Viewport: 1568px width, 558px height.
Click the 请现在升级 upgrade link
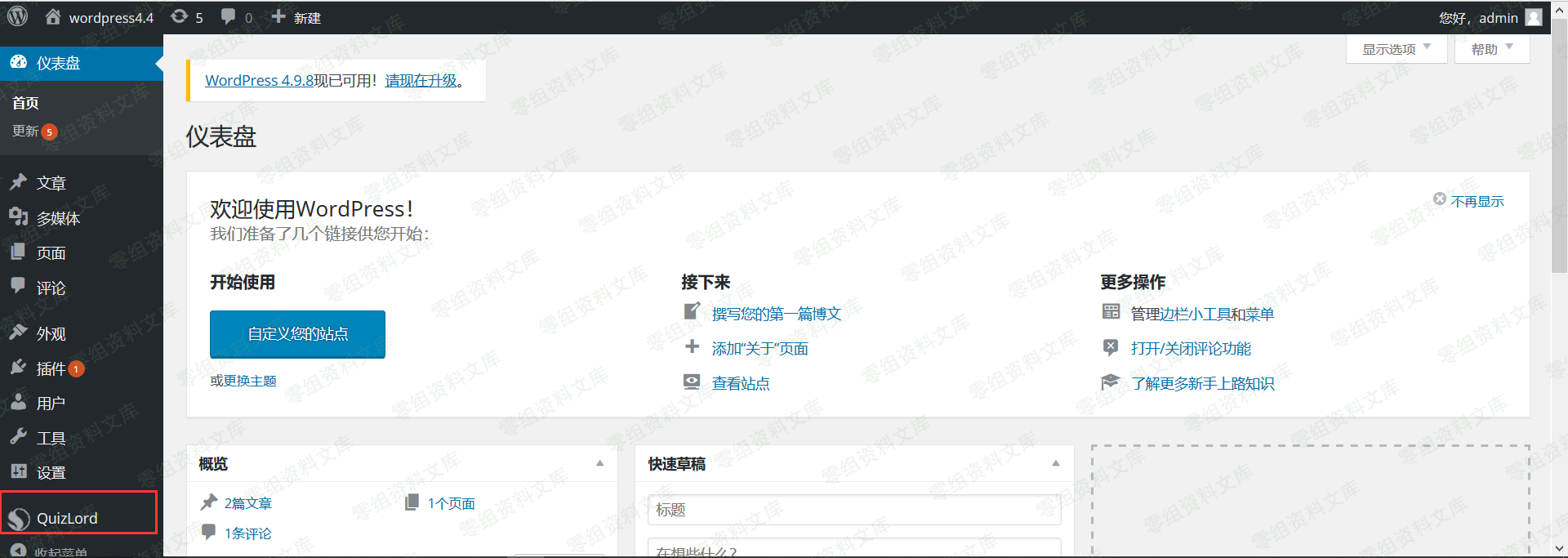click(421, 80)
